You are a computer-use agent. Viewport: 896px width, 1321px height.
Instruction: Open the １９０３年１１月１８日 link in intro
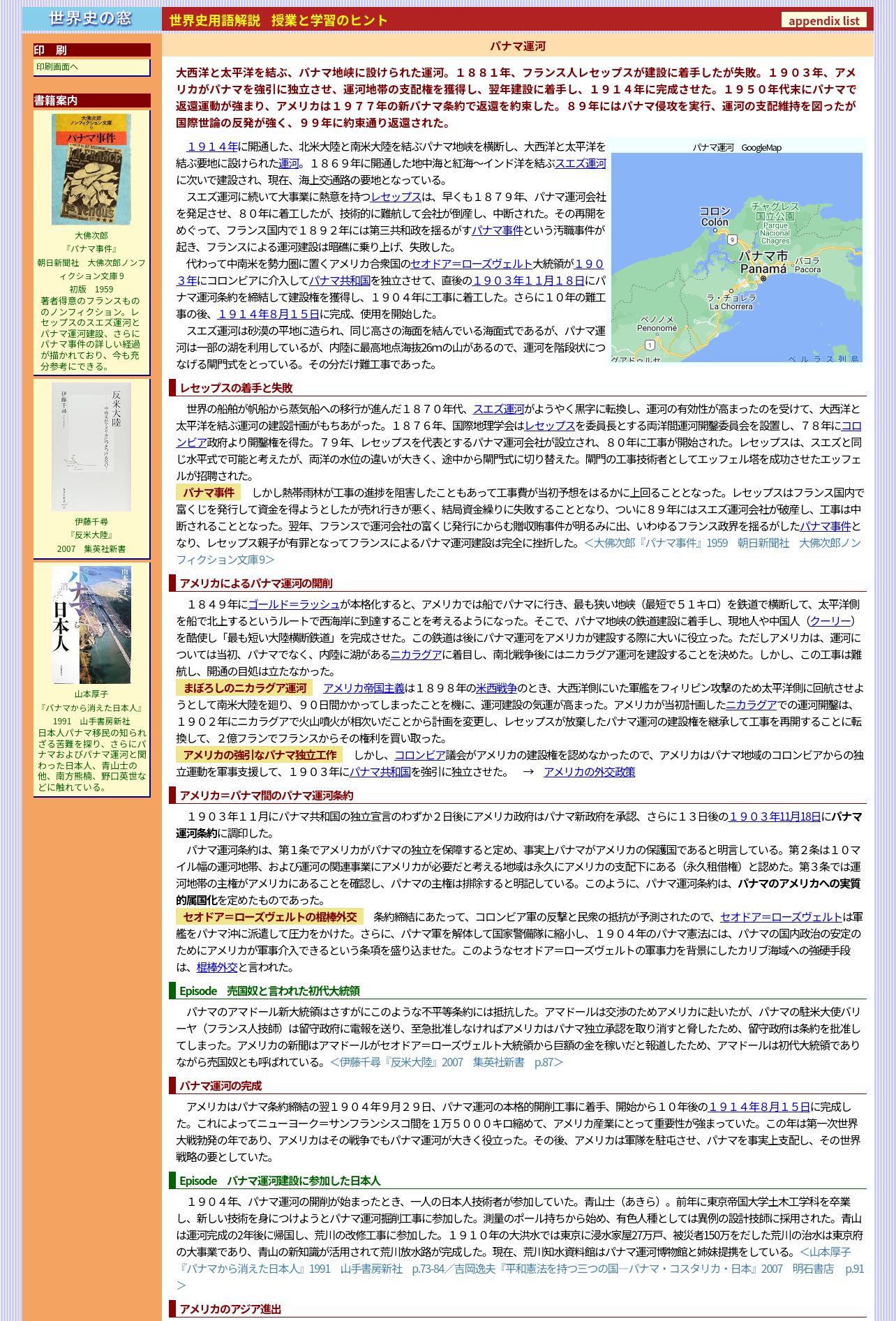click(528, 281)
